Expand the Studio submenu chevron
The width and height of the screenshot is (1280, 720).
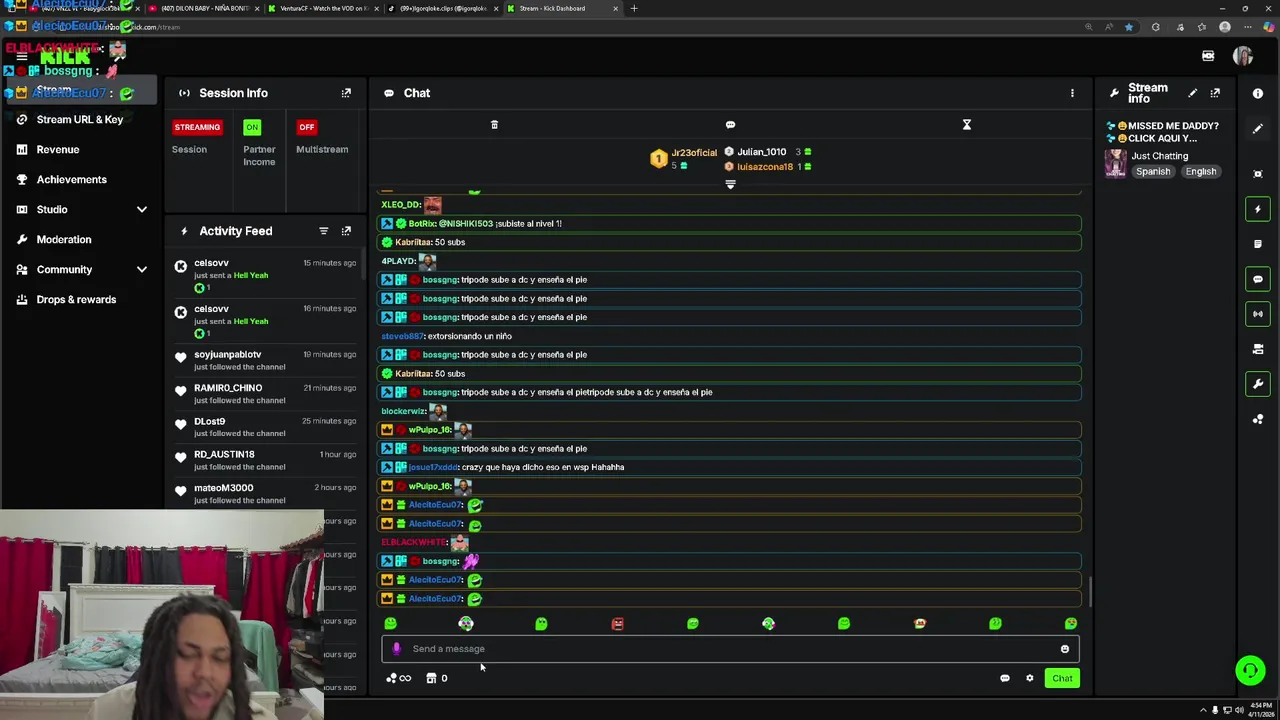pyautogui.click(x=142, y=209)
